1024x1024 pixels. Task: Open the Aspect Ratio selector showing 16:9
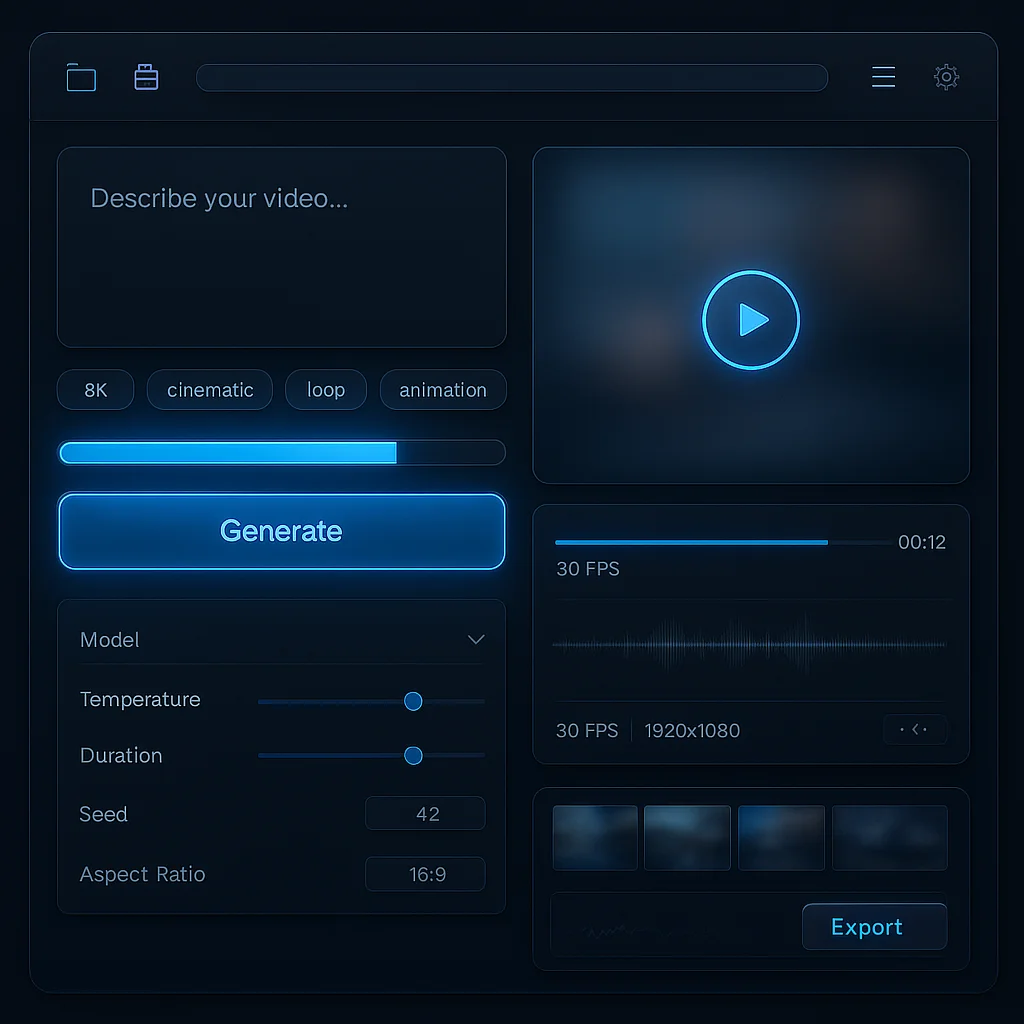425,873
